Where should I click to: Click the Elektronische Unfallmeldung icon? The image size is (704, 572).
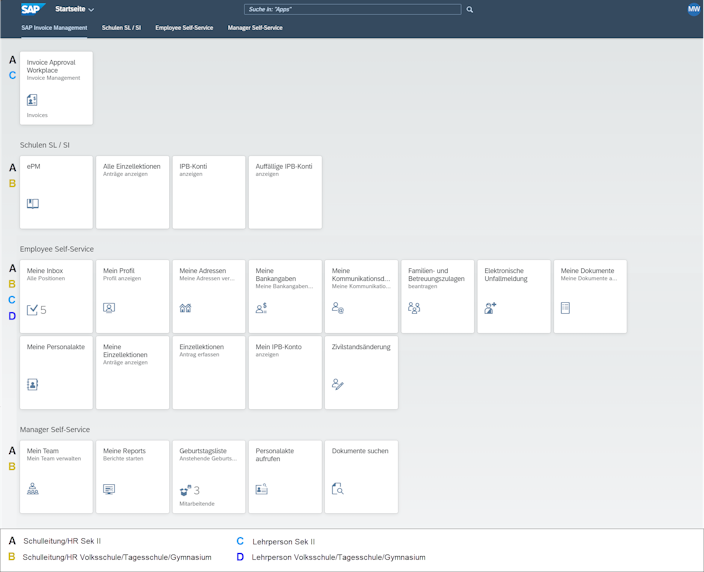(x=490, y=308)
